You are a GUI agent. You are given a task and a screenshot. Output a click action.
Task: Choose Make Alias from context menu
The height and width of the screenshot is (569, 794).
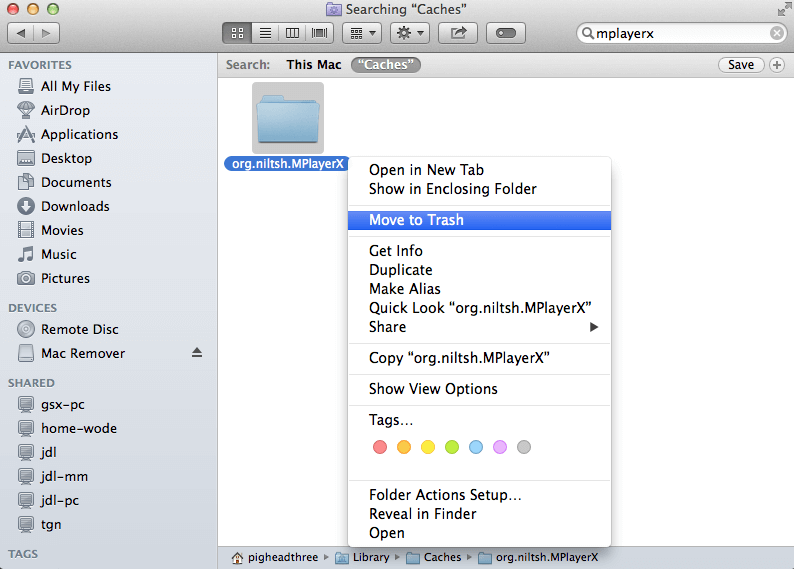(x=479, y=289)
